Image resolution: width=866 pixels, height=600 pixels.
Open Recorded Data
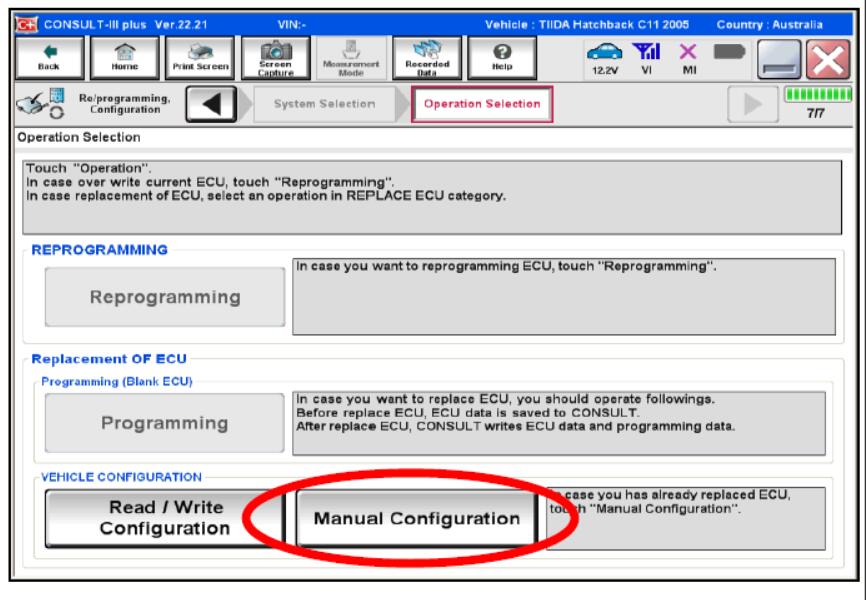tap(427, 58)
